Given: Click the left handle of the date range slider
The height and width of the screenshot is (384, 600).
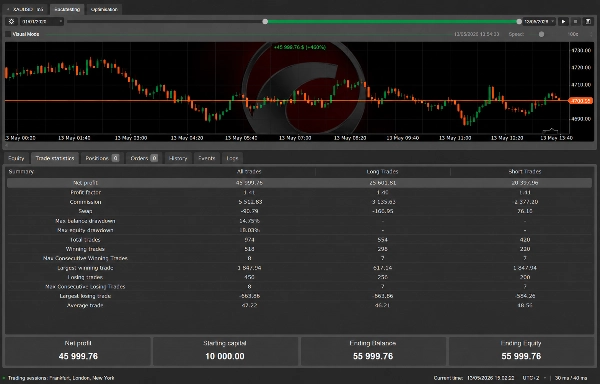Looking at the screenshot, I should click(x=265, y=21).
